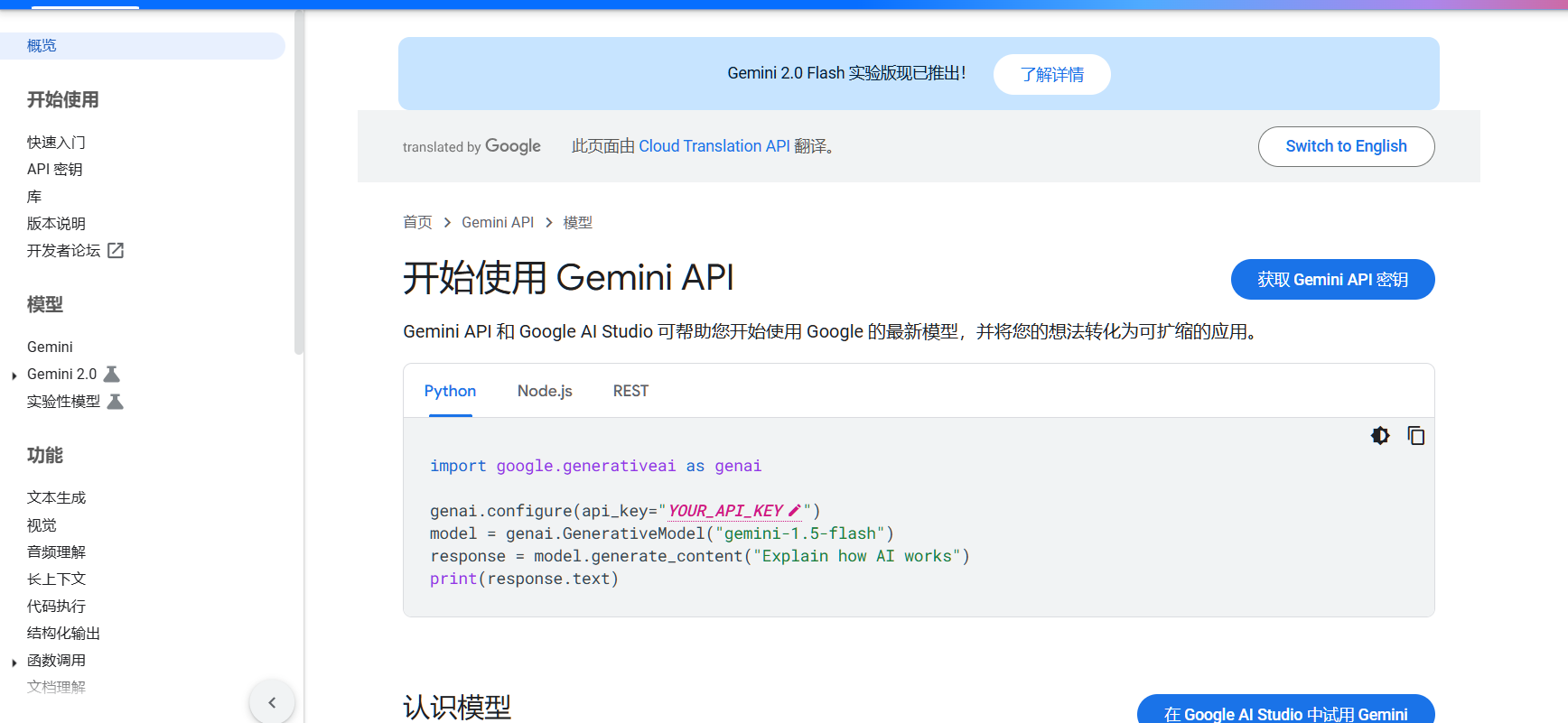This screenshot has width=1568, height=723.
Task: Open Gemini API breadcrumb link
Action: 498,222
